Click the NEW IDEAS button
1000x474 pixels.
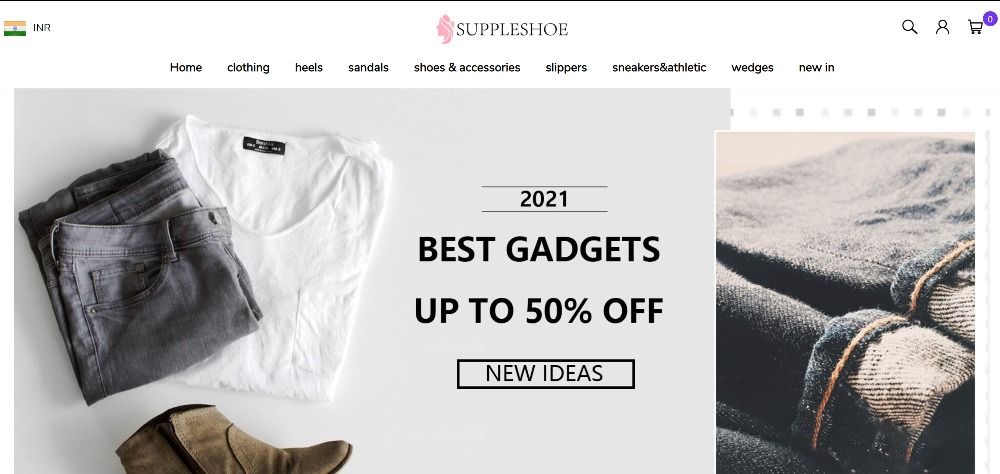tap(545, 374)
